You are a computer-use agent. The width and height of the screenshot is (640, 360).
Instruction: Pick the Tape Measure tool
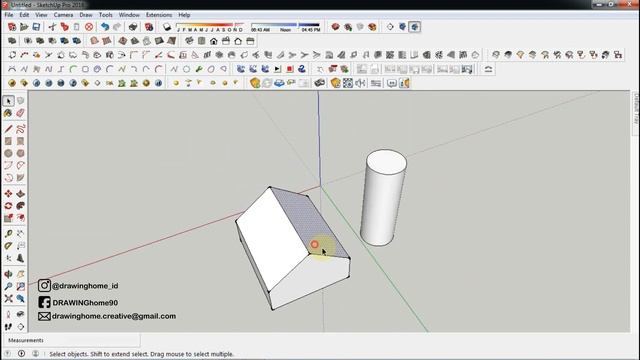8,233
